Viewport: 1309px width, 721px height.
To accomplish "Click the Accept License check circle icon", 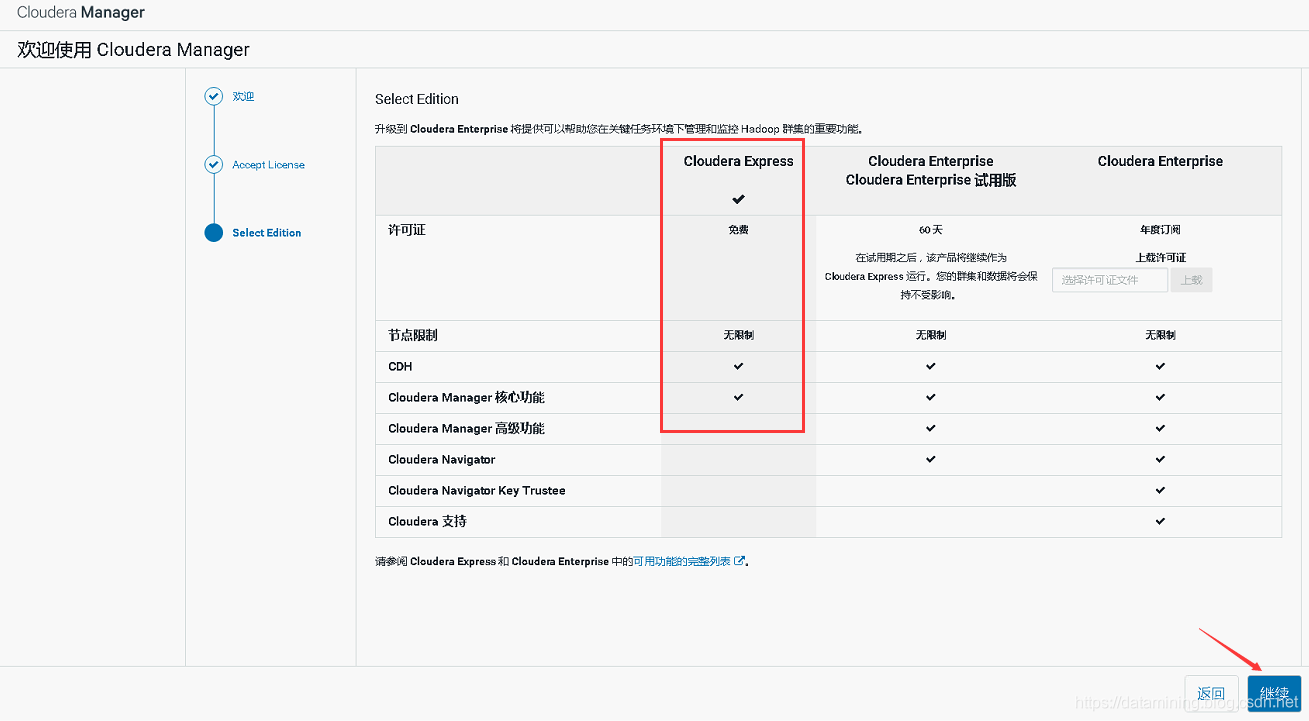I will [x=213, y=164].
